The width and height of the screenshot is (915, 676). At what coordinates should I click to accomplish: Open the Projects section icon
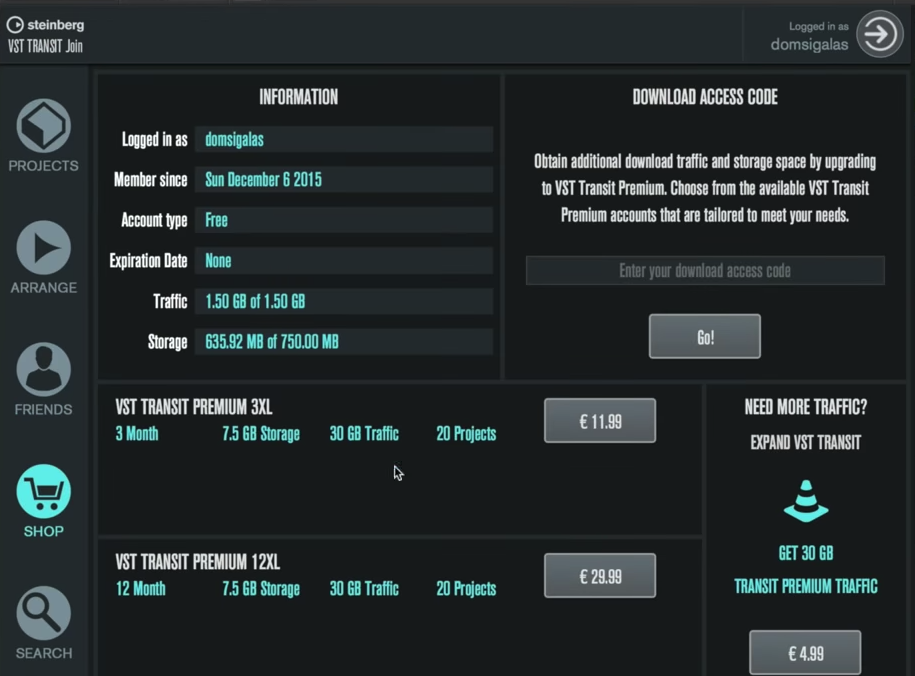click(x=44, y=126)
